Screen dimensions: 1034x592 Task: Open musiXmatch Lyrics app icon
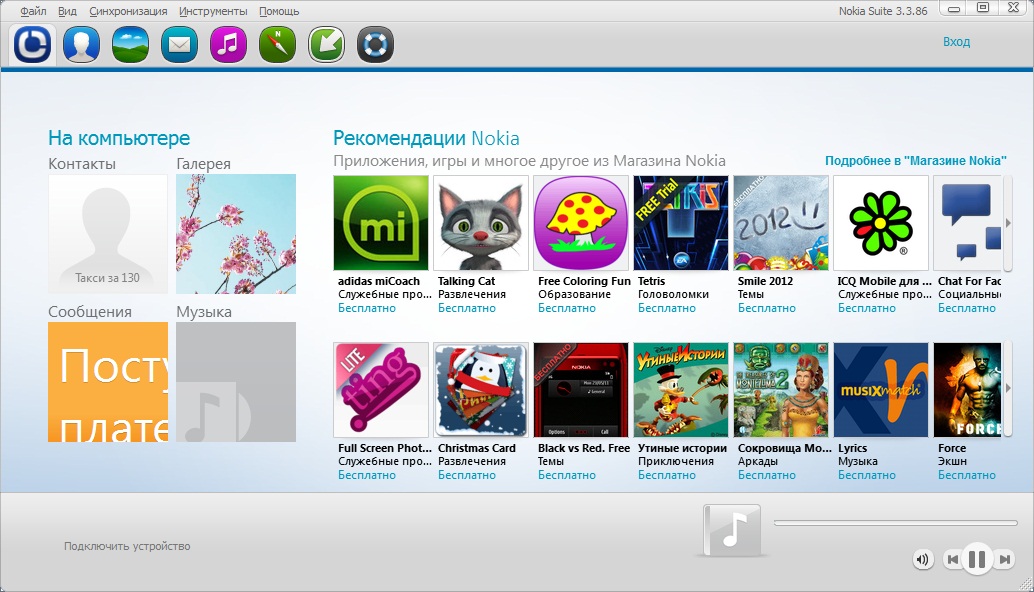[881, 390]
